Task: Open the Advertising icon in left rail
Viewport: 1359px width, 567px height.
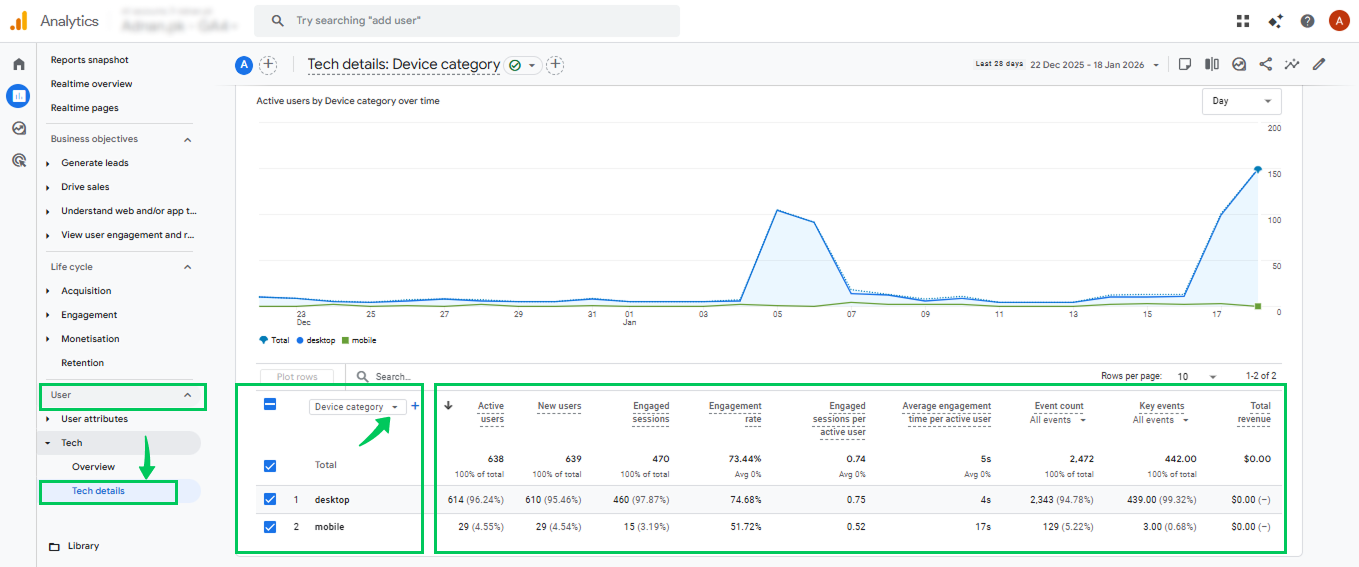Action: tap(18, 160)
